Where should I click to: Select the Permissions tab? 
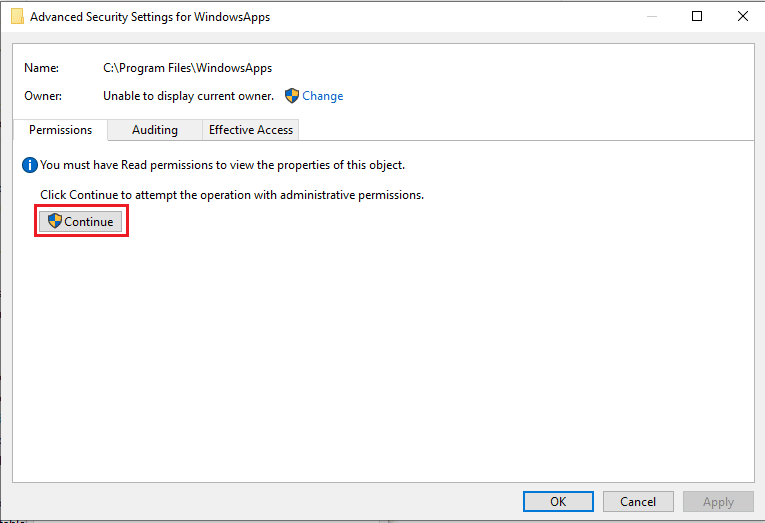[60, 130]
